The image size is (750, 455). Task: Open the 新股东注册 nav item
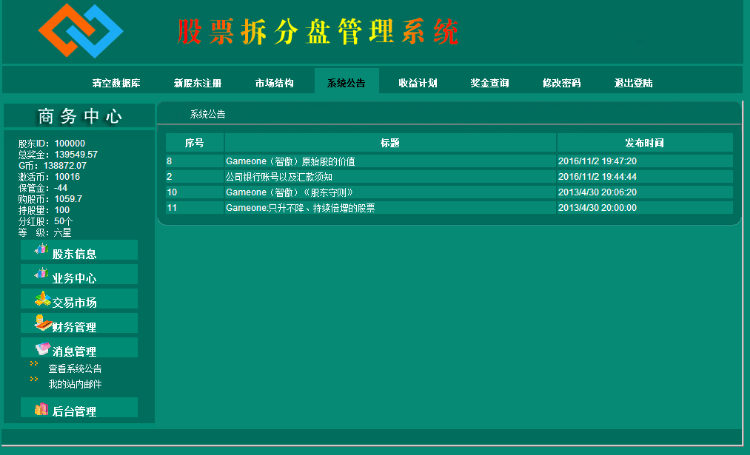198,83
